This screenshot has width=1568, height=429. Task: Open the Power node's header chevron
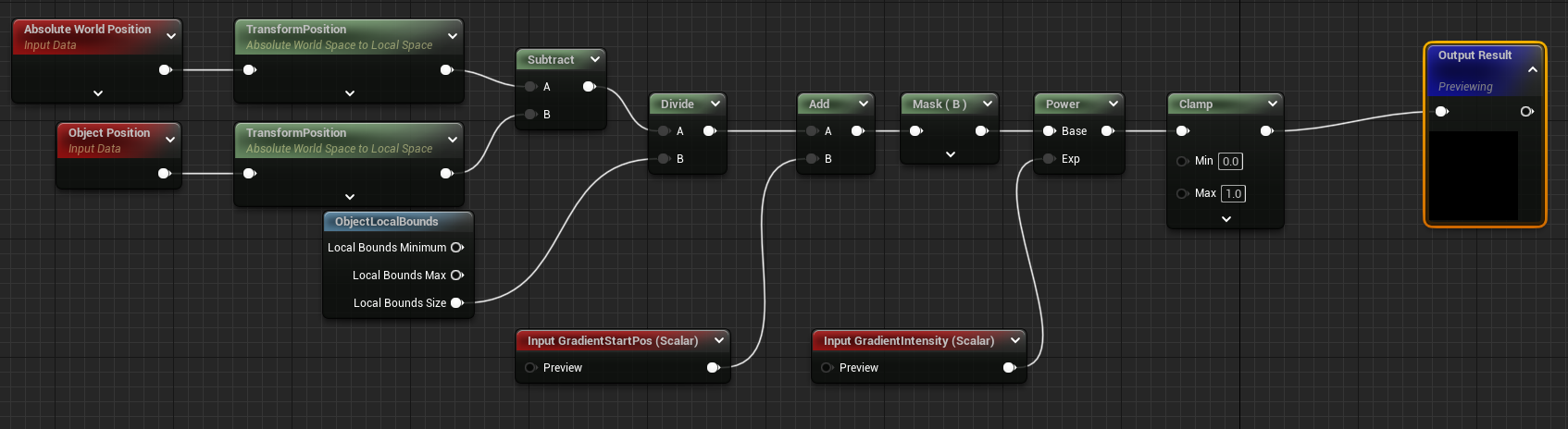[x=1114, y=104]
